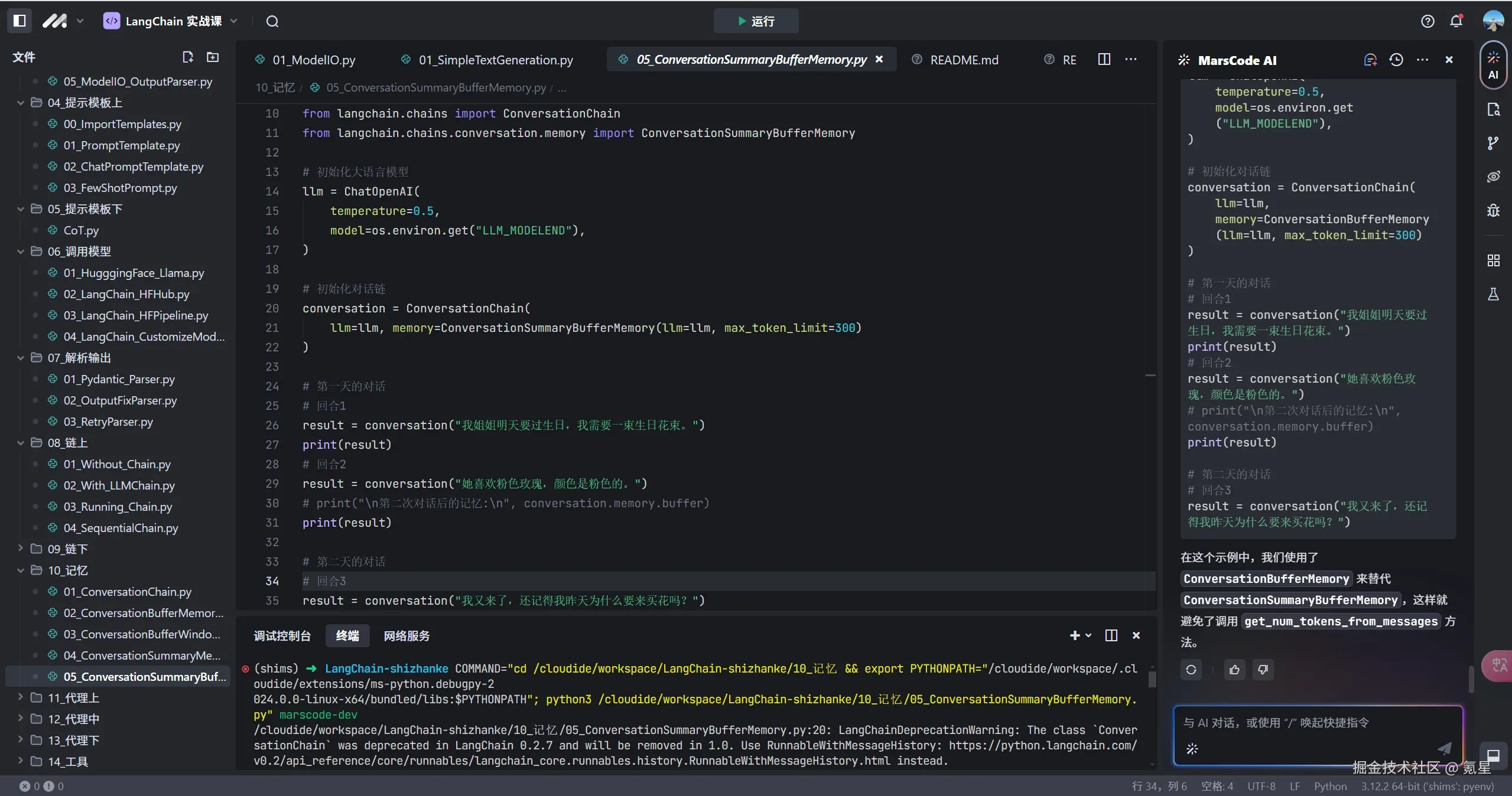Click the search magnifier icon
Image resolution: width=1512 pixels, height=796 pixels.
(x=272, y=21)
